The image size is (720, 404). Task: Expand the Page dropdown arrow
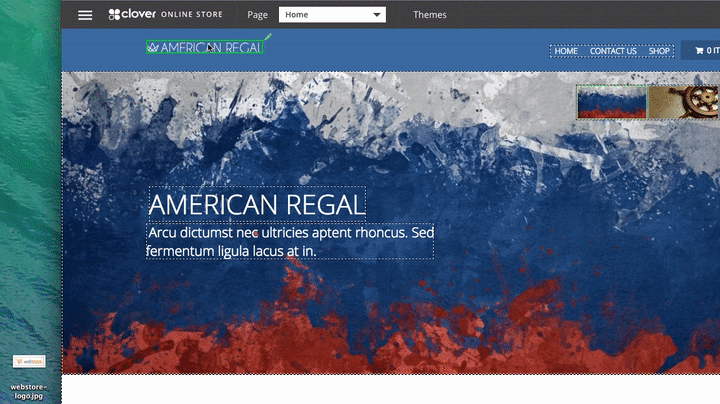click(376, 15)
